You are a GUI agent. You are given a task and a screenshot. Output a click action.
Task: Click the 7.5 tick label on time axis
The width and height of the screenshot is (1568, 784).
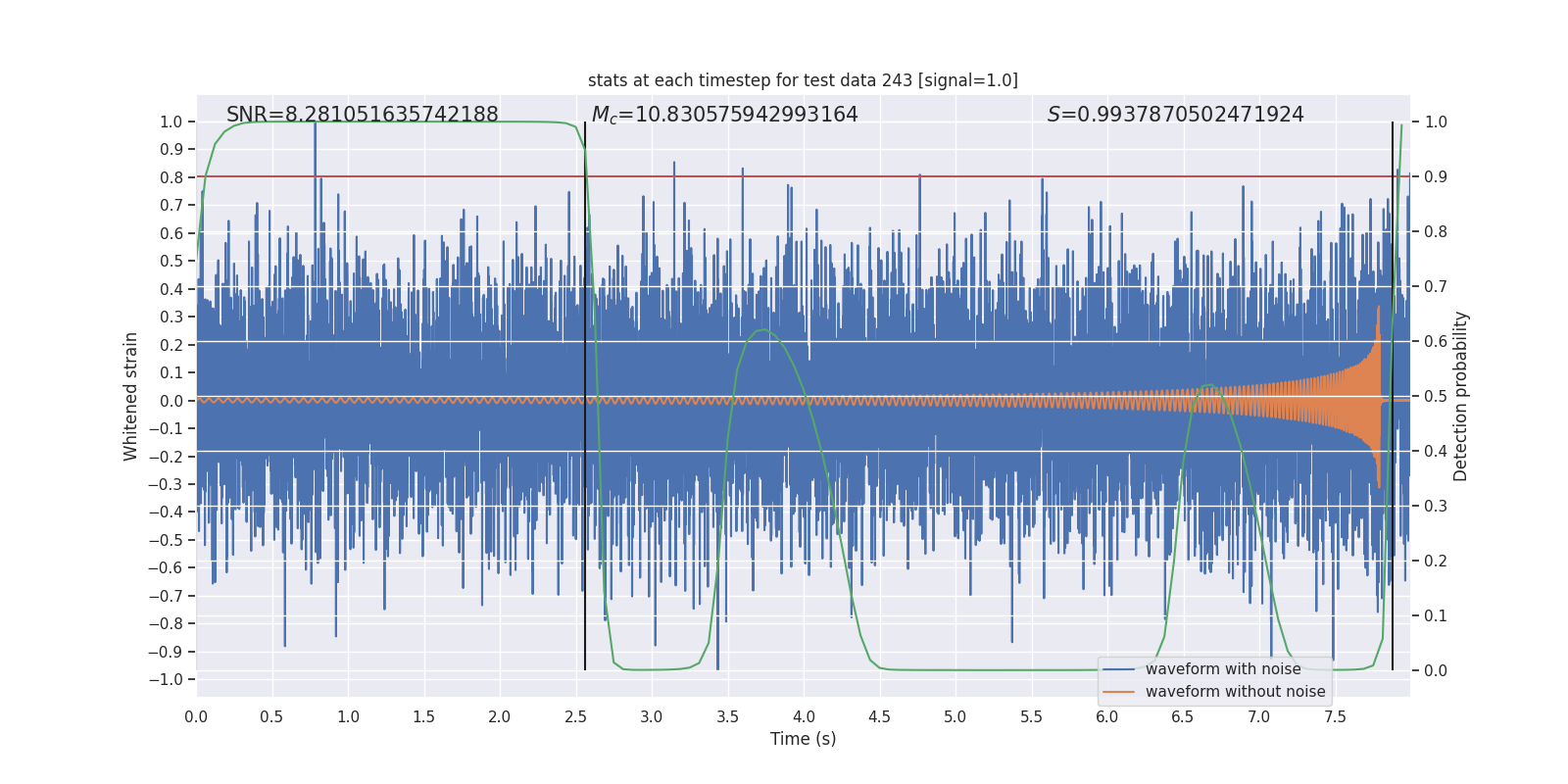[x=1335, y=717]
